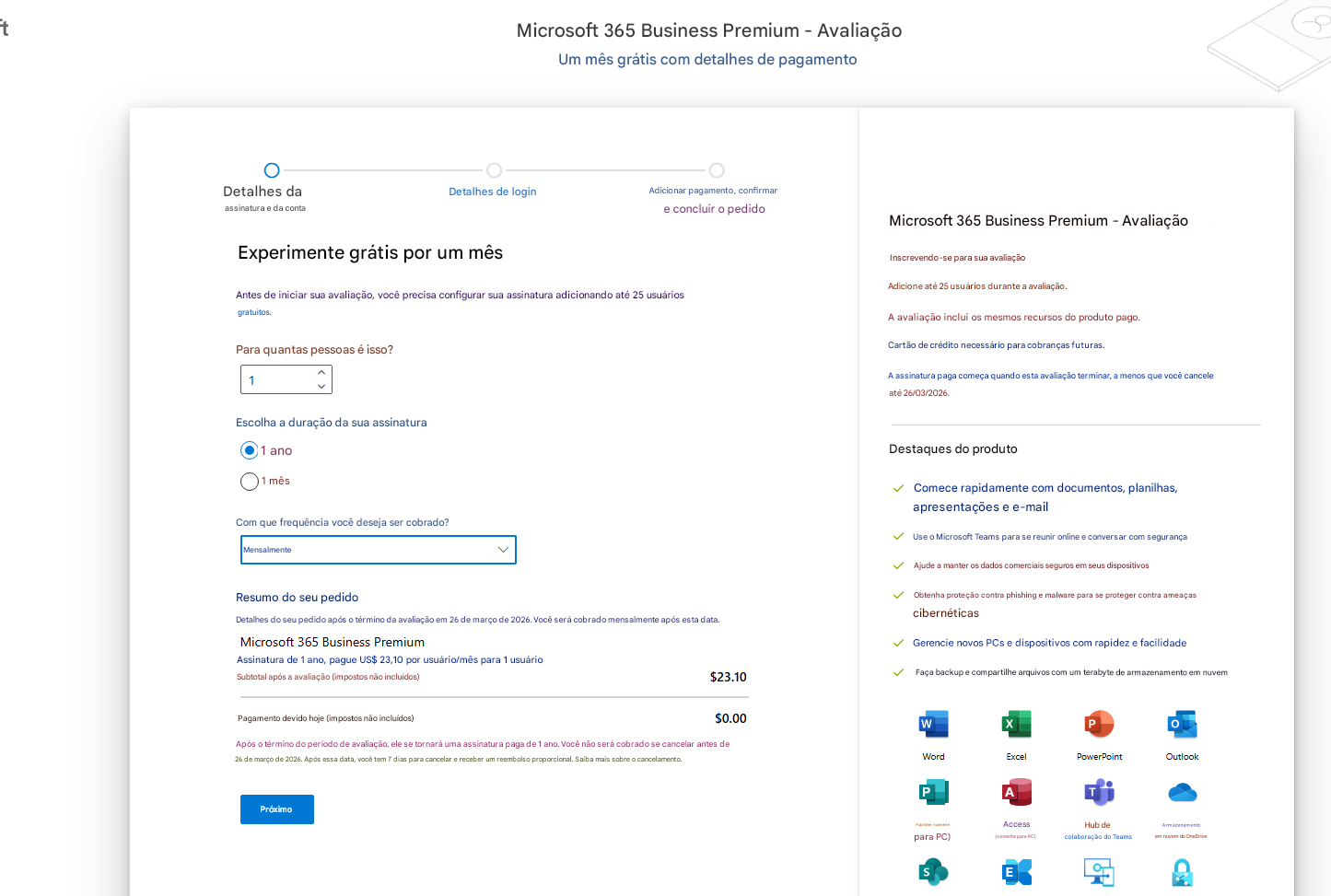Click the $0.00 payment due today amount
The height and width of the screenshot is (896, 1331).
click(730, 718)
